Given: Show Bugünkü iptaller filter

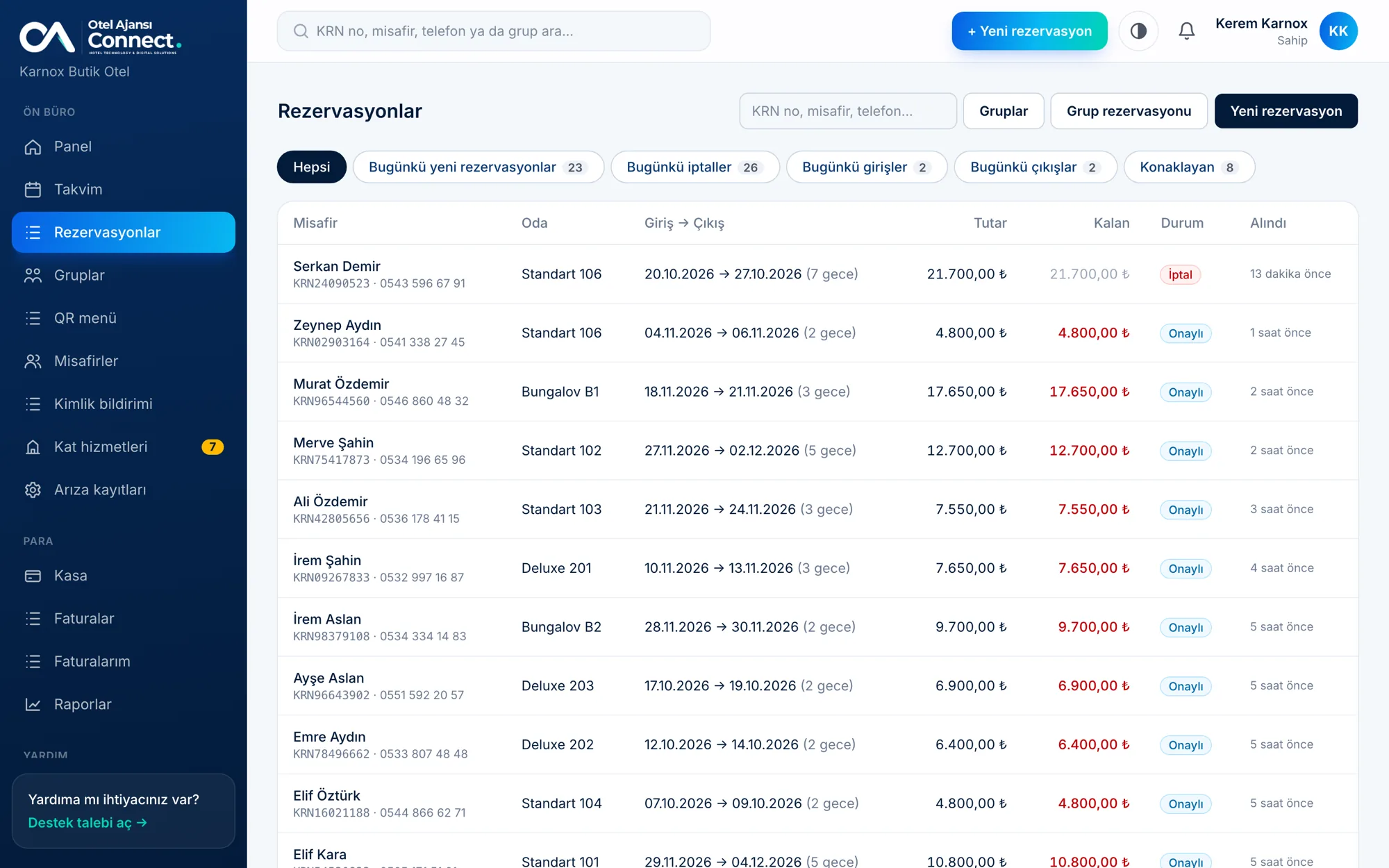Looking at the screenshot, I should click(x=695, y=167).
